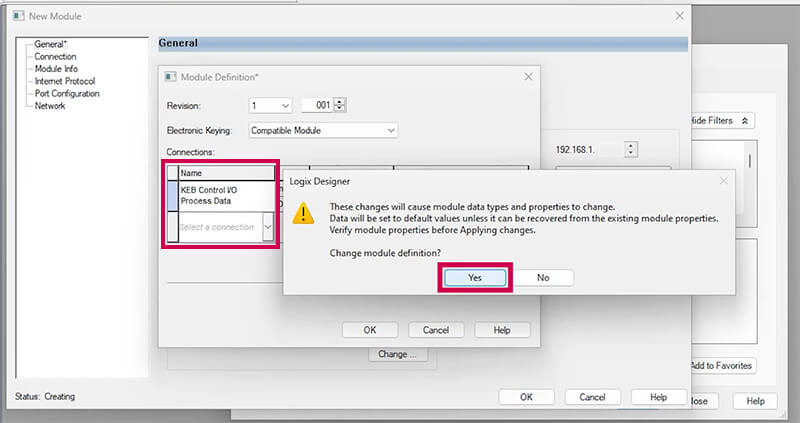Click OK in Module Definition dialog
Viewport: 800px width, 423px height.
370,330
